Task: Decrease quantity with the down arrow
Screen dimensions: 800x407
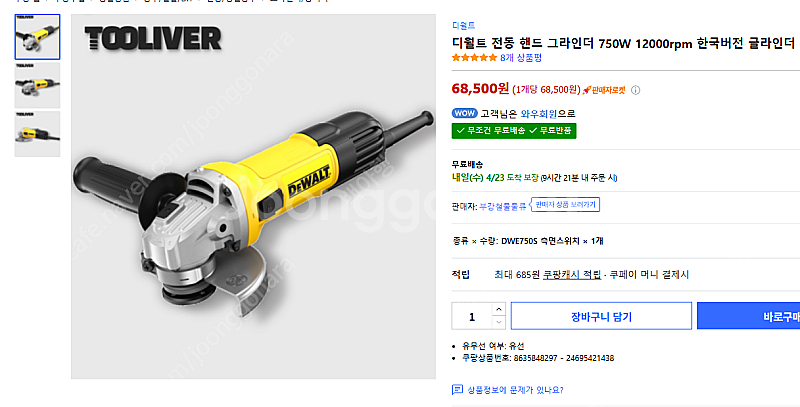Action: [498, 322]
